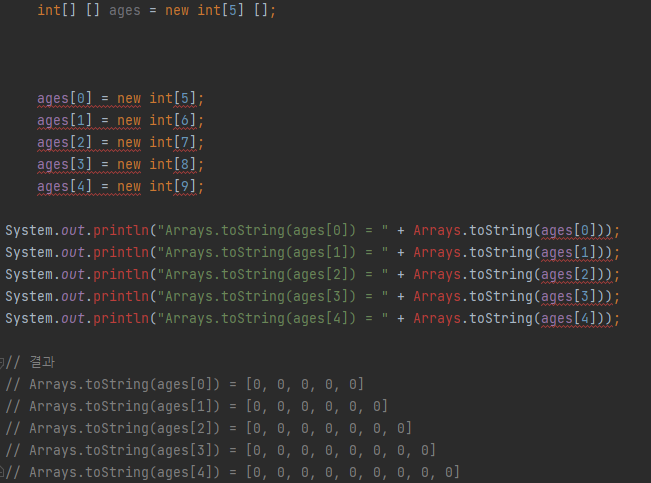Viewport: 651px width, 483px height.
Task: Click the println line for ages[1]
Action: click(312, 253)
